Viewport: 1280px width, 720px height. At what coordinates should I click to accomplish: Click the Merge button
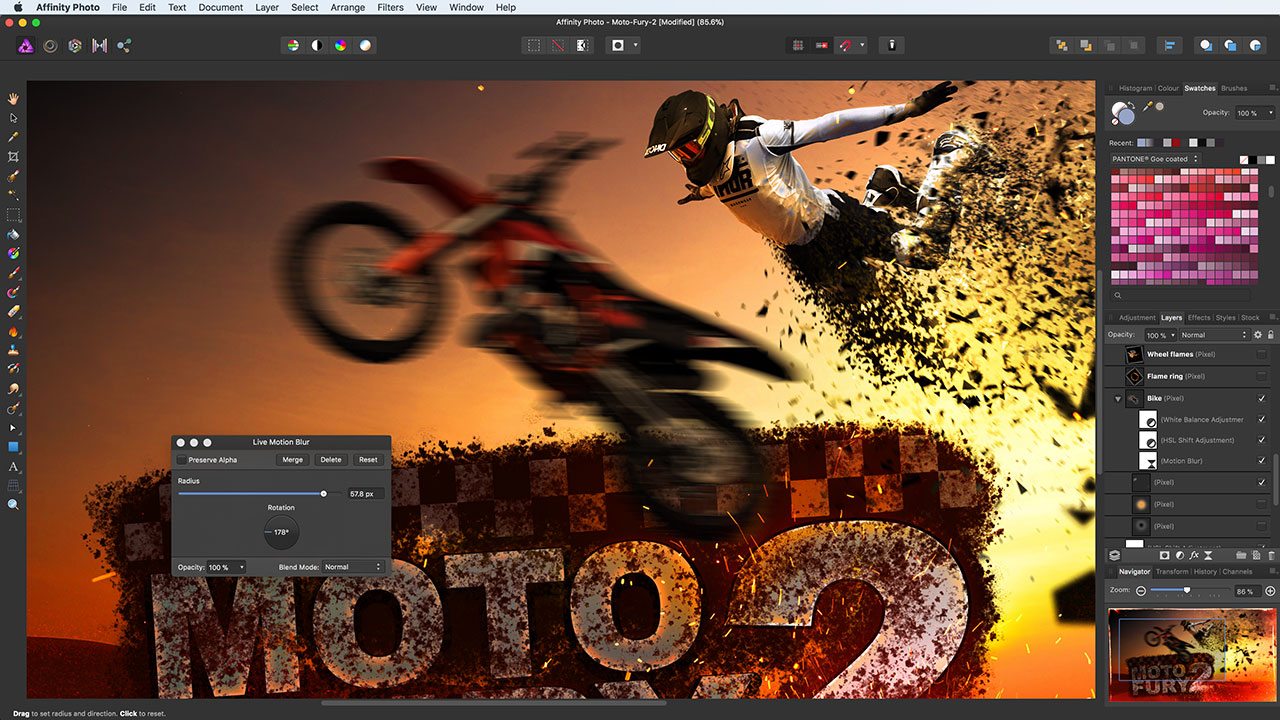point(292,460)
